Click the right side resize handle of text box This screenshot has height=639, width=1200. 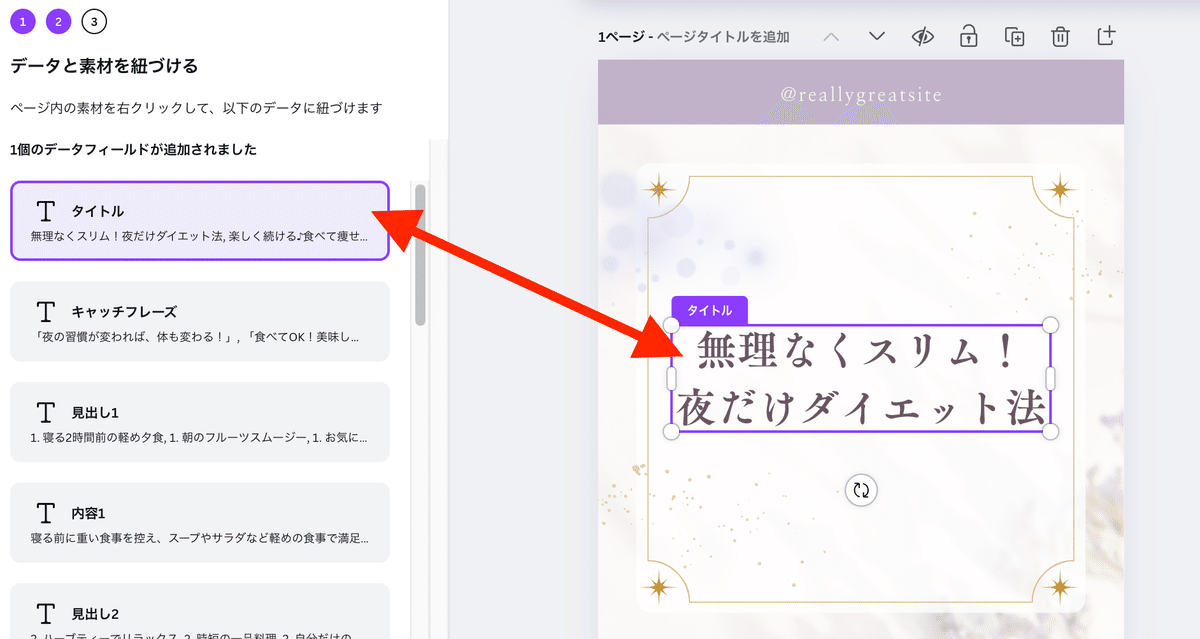(x=1050, y=378)
